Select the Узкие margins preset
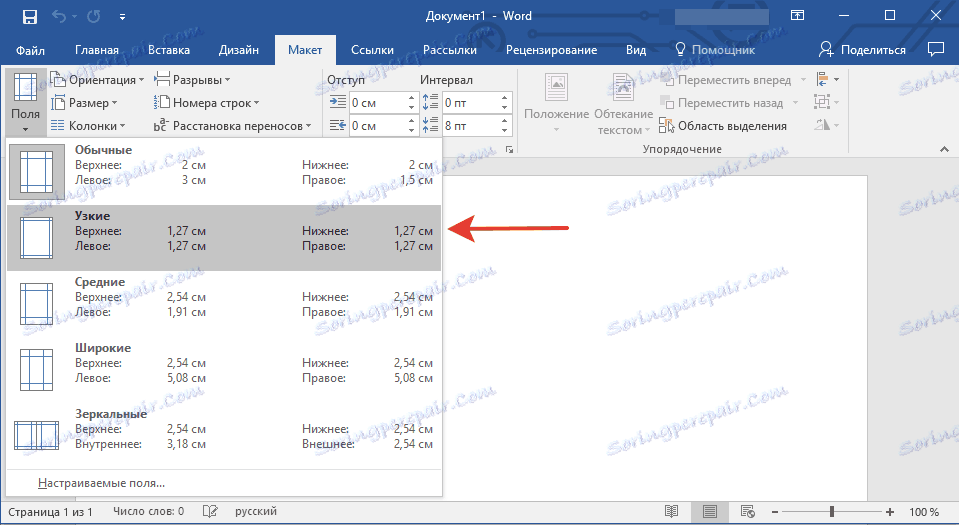The image size is (959, 525). [x=224, y=238]
